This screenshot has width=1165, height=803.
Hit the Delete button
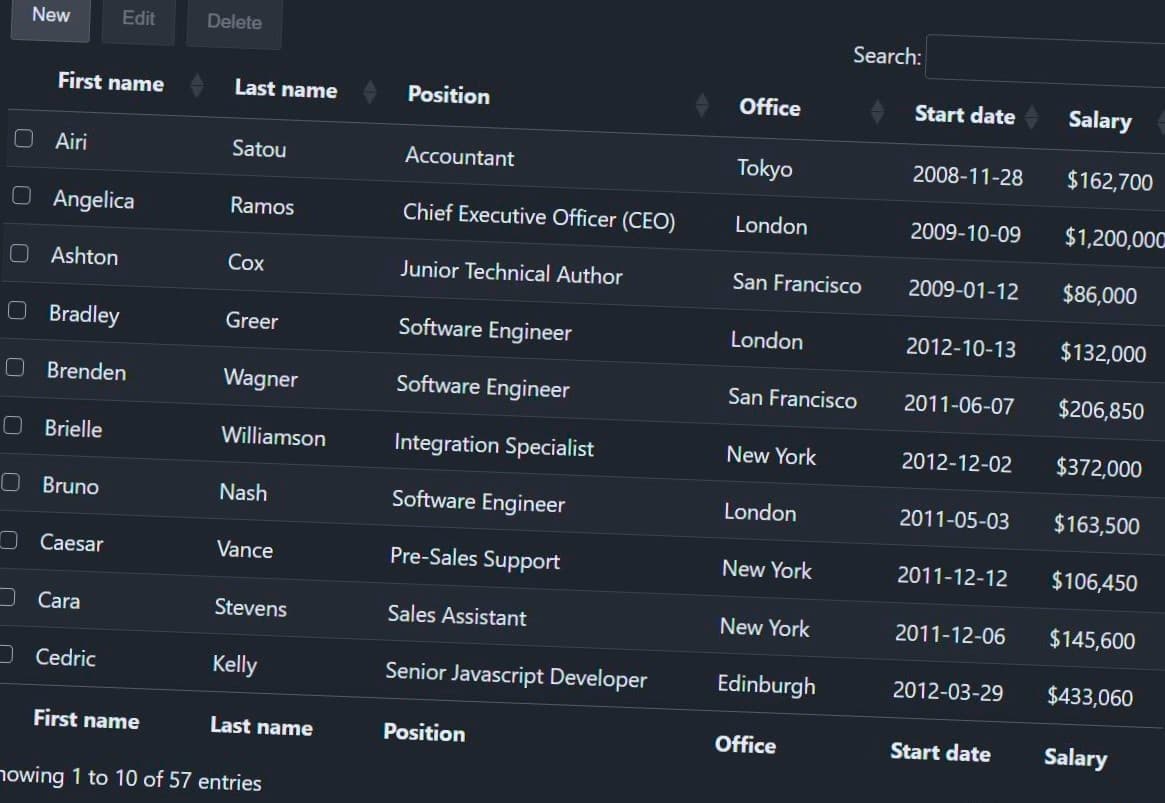point(234,22)
